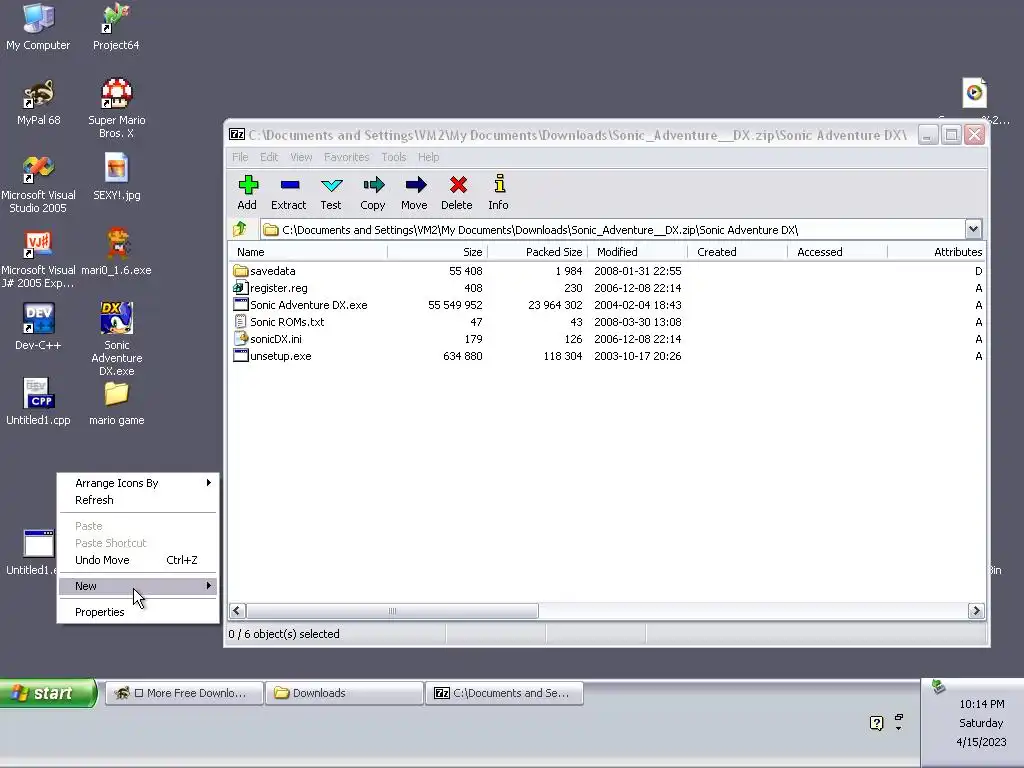Open the View menu in 7-Zip

coord(301,157)
